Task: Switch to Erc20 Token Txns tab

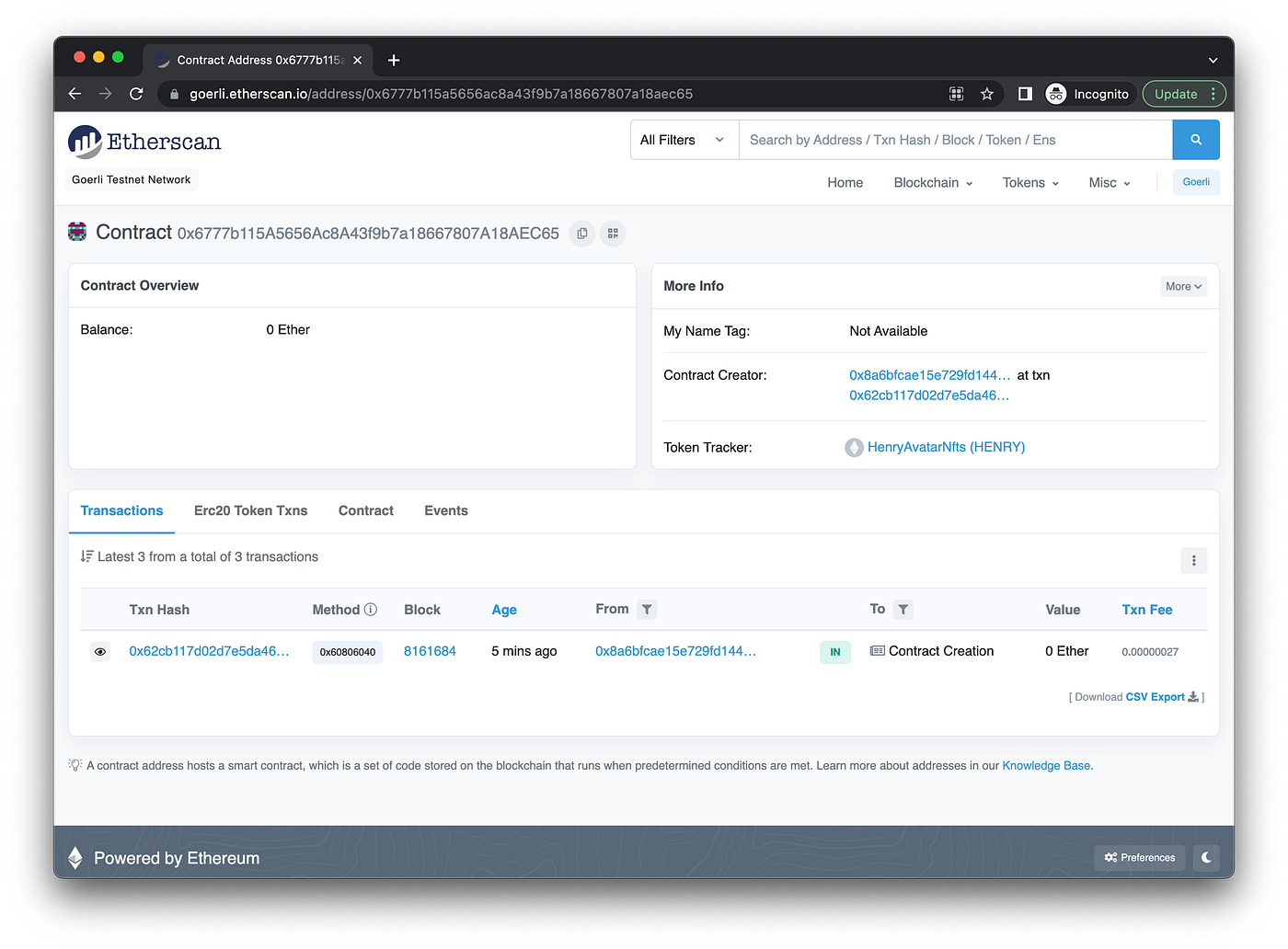Action: coord(250,510)
